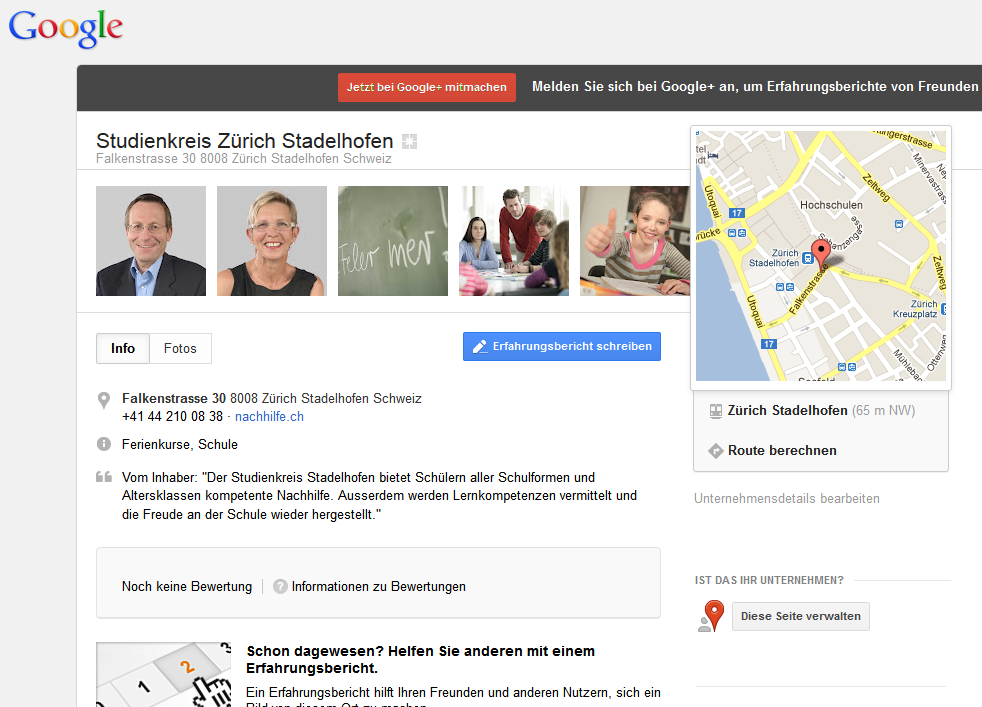Open photo of smiling woman with glasses
The image size is (982, 707).
272,241
